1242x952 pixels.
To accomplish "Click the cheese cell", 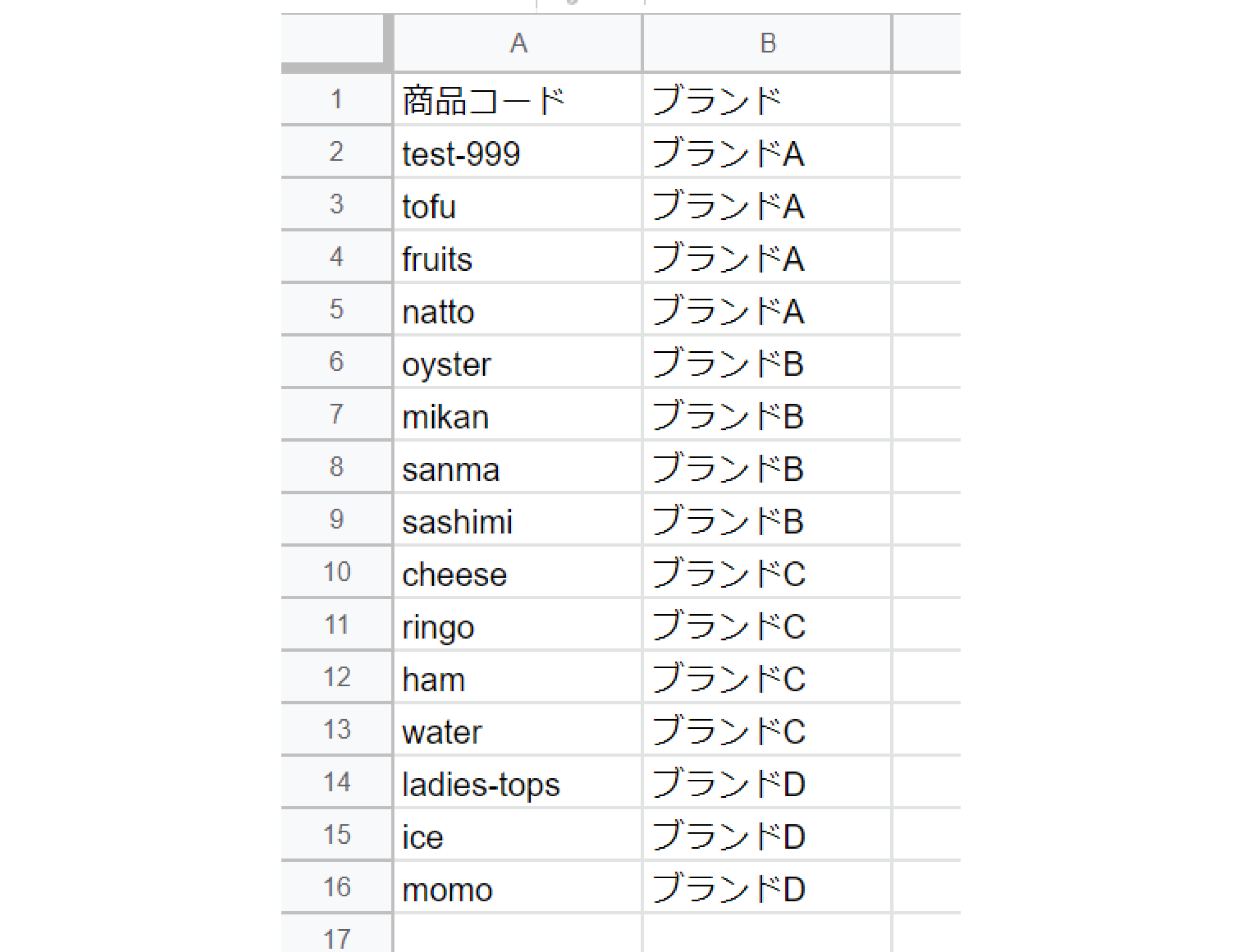I will click(517, 574).
